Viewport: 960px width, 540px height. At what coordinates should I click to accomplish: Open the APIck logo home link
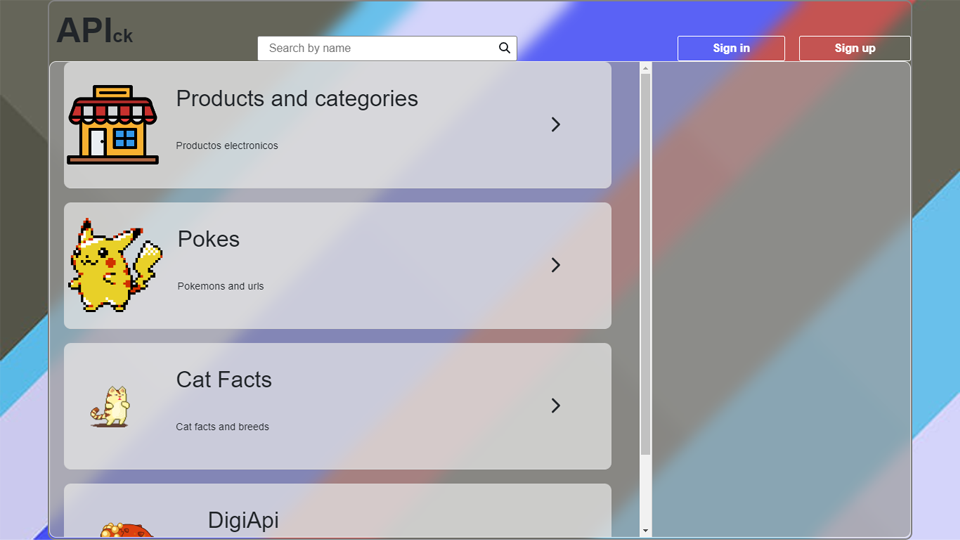pyautogui.click(x=94, y=31)
